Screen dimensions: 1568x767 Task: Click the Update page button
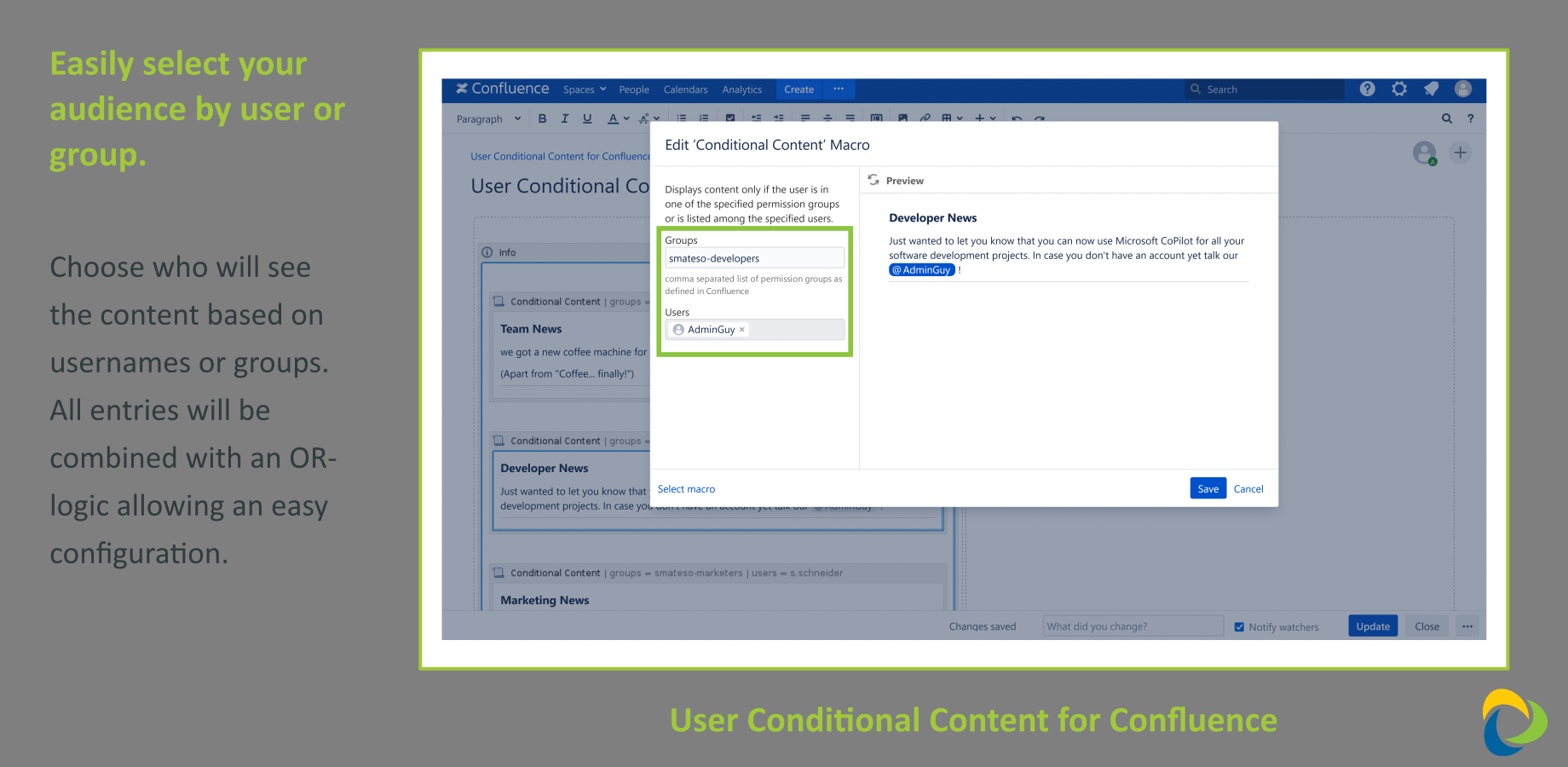[1373, 626]
